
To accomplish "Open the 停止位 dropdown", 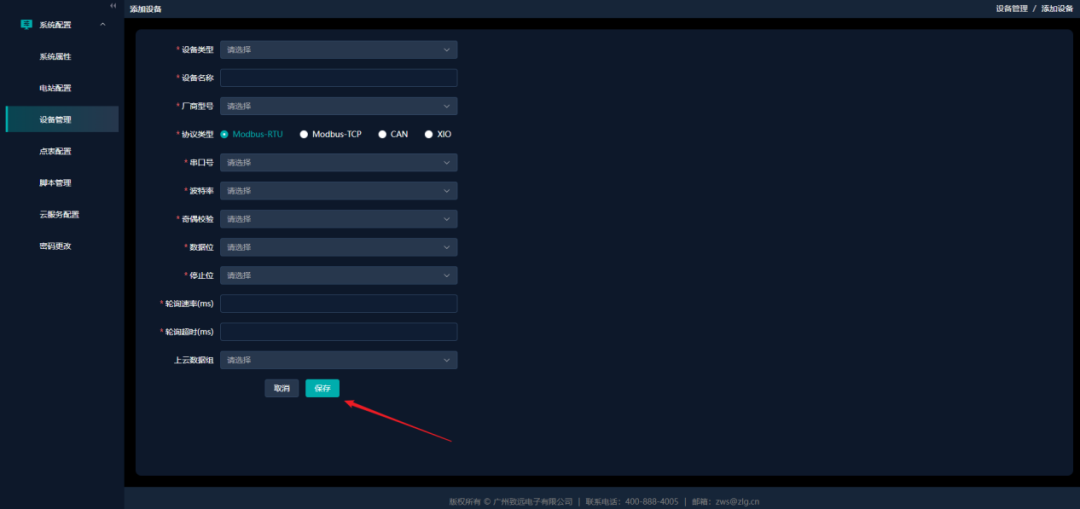I will tap(338, 276).
